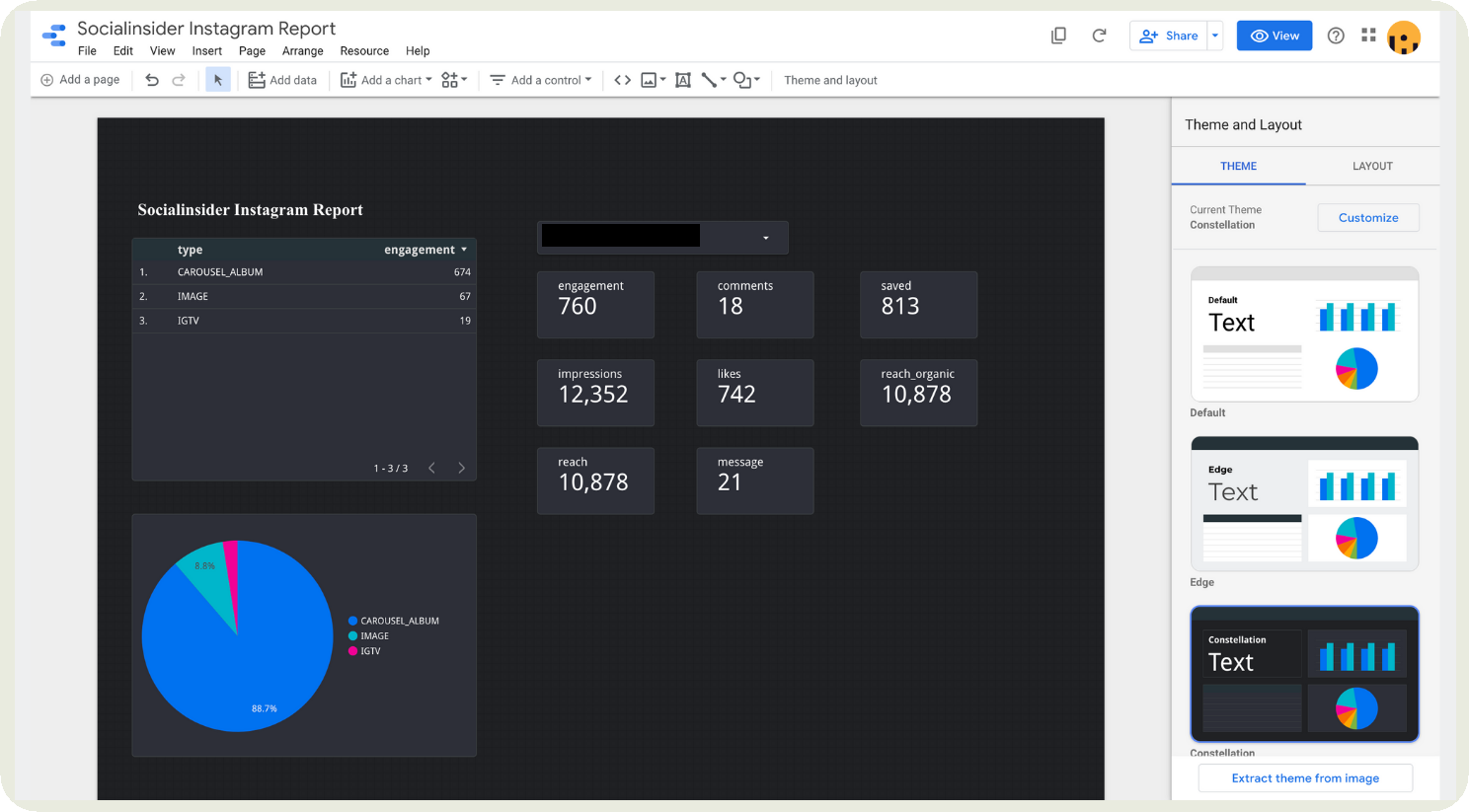
Task: Click the Share button
Action: (1169, 36)
